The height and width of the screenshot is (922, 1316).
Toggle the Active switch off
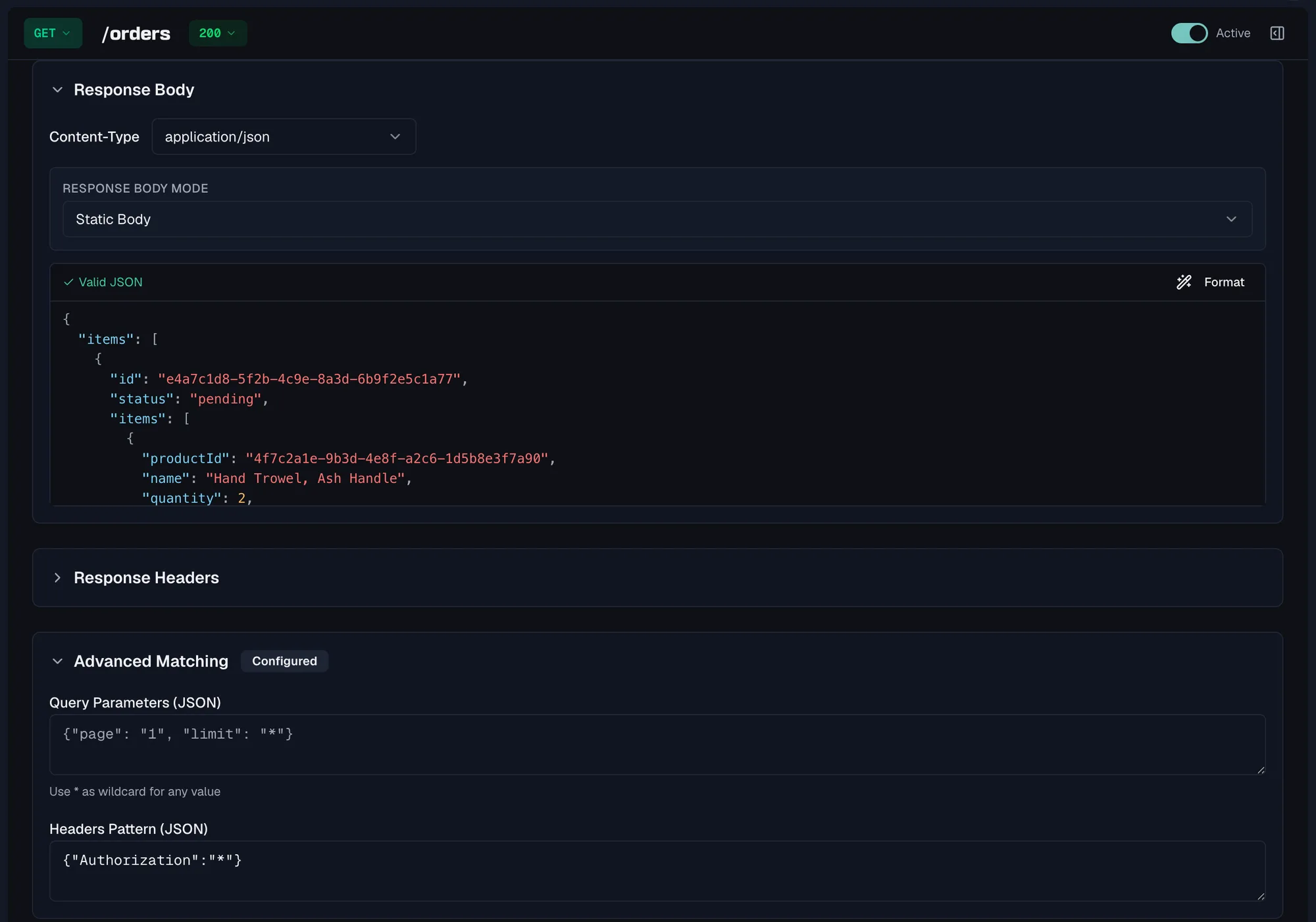click(1189, 33)
